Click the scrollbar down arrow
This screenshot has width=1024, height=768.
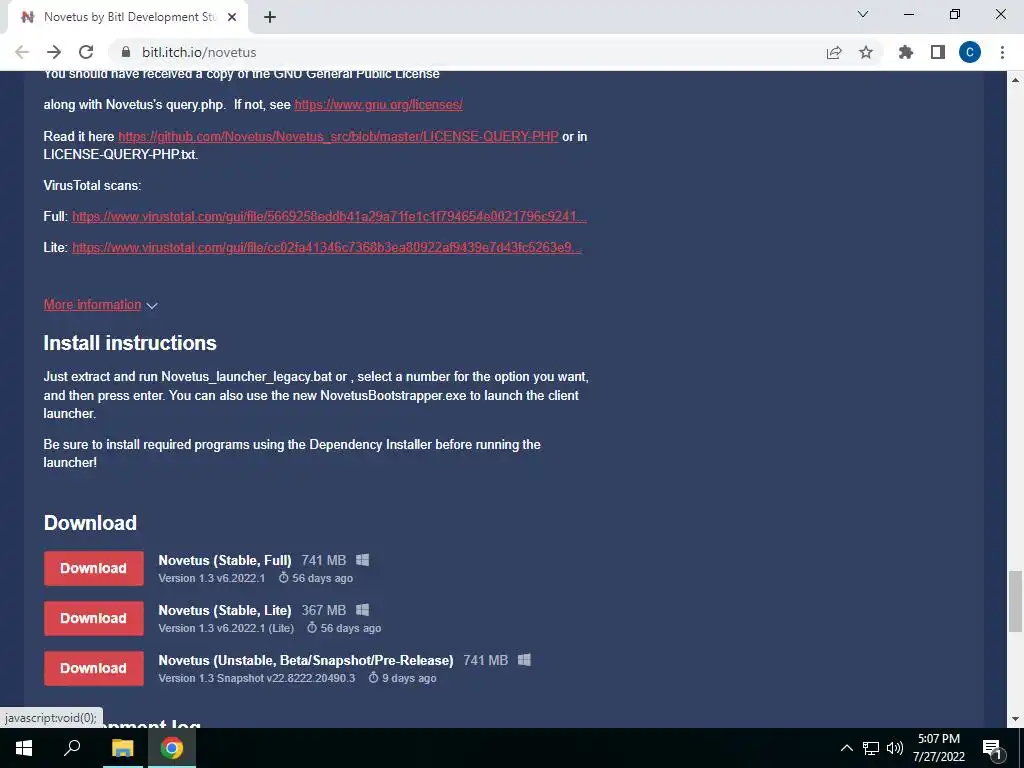[1016, 719]
